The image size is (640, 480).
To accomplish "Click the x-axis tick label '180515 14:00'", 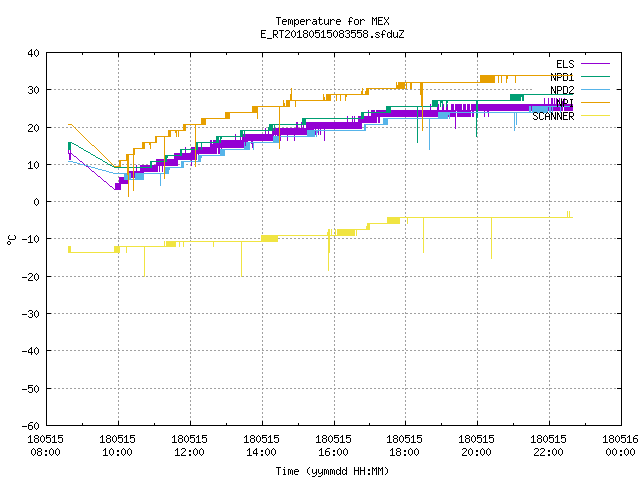I will tap(261, 446).
